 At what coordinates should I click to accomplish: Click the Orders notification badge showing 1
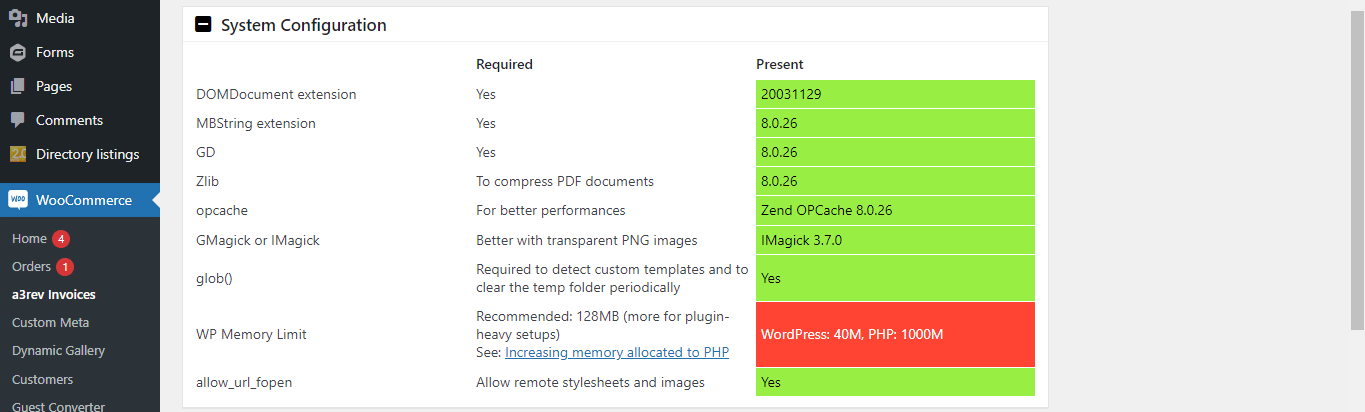point(65,267)
